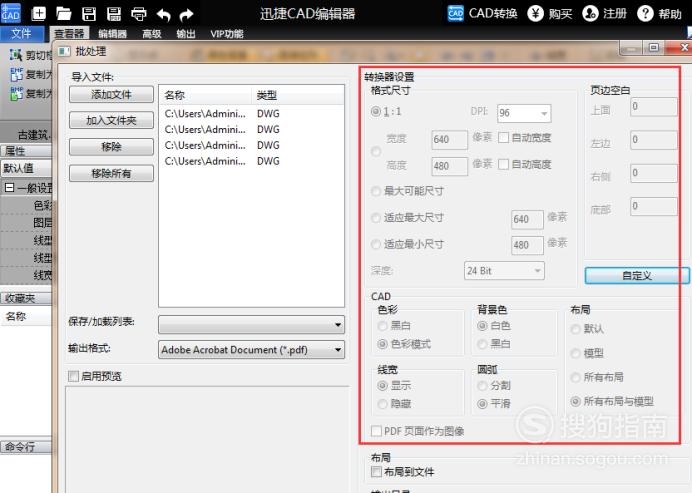Click the 宽度 640 input field

coord(449,139)
